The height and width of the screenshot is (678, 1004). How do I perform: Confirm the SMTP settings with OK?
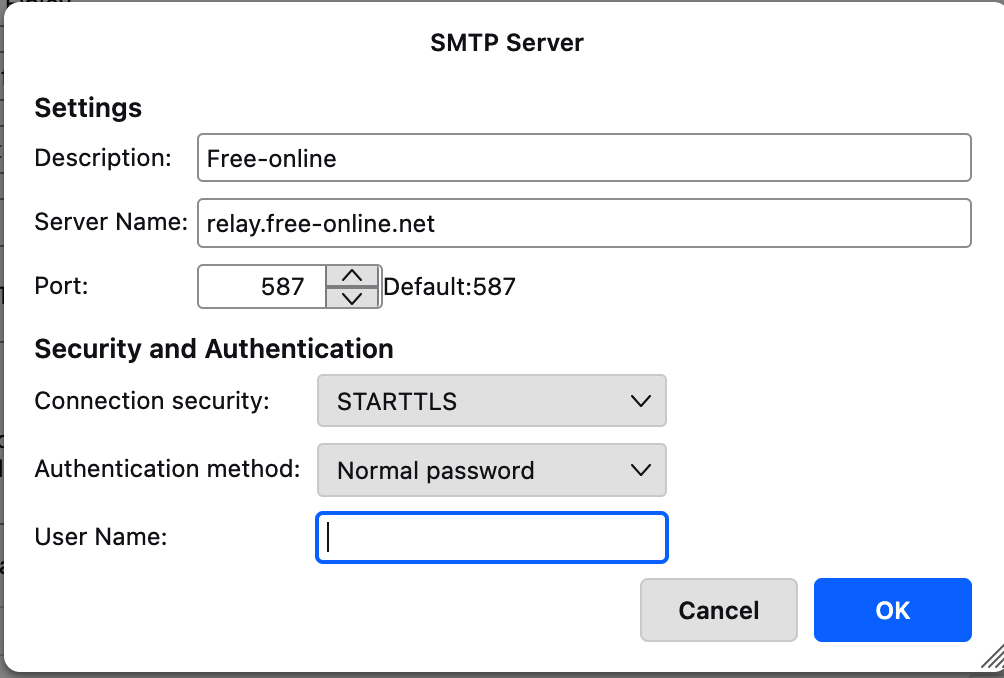(892, 610)
